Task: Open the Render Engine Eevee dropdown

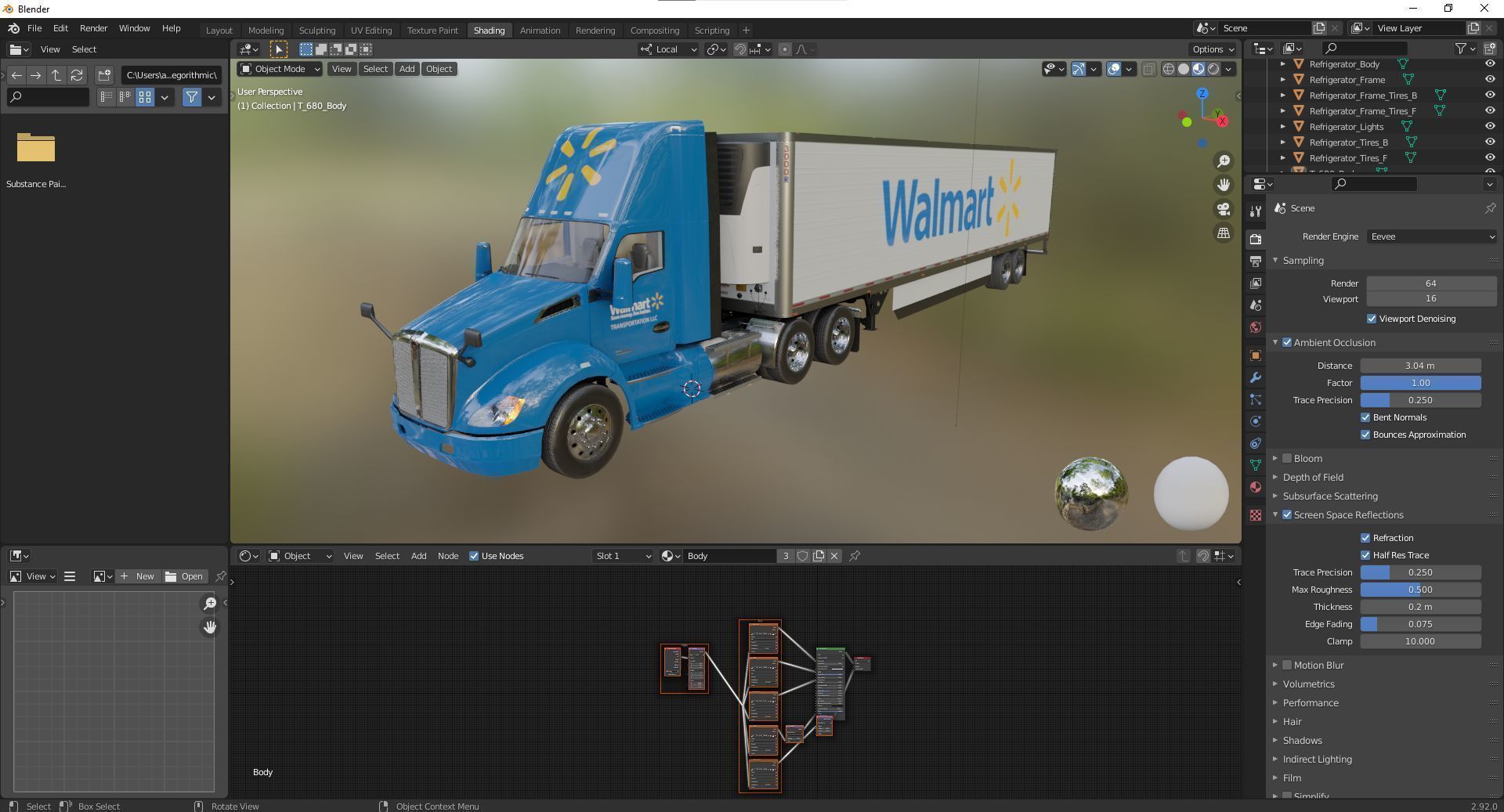Action: click(x=1431, y=236)
